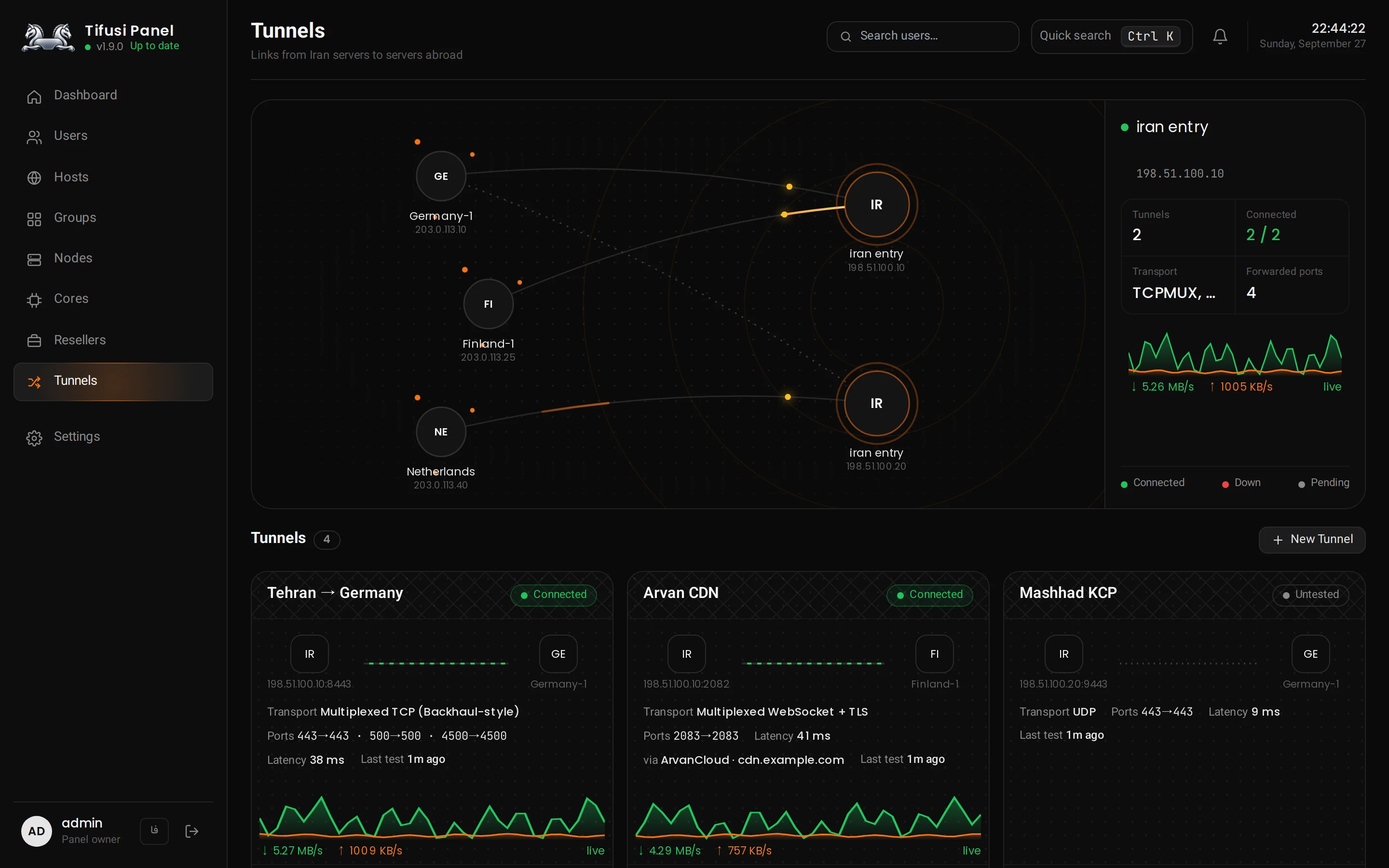Click the Resellers briefcase icon

coord(34,340)
